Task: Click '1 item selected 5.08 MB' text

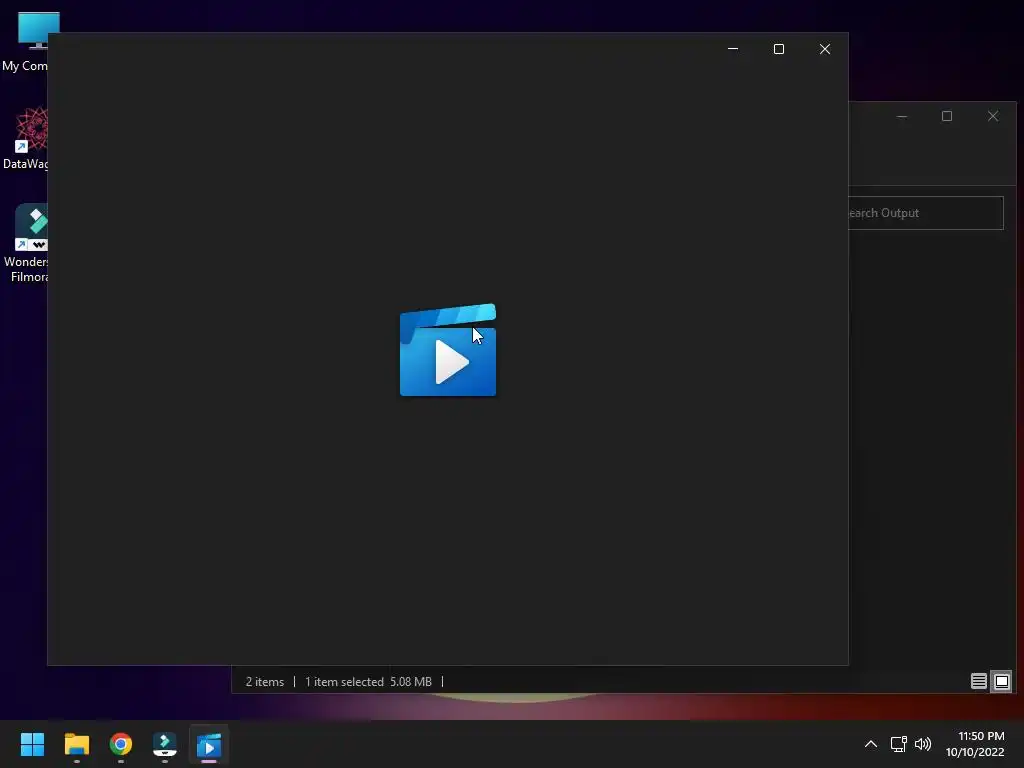Action: (368, 681)
